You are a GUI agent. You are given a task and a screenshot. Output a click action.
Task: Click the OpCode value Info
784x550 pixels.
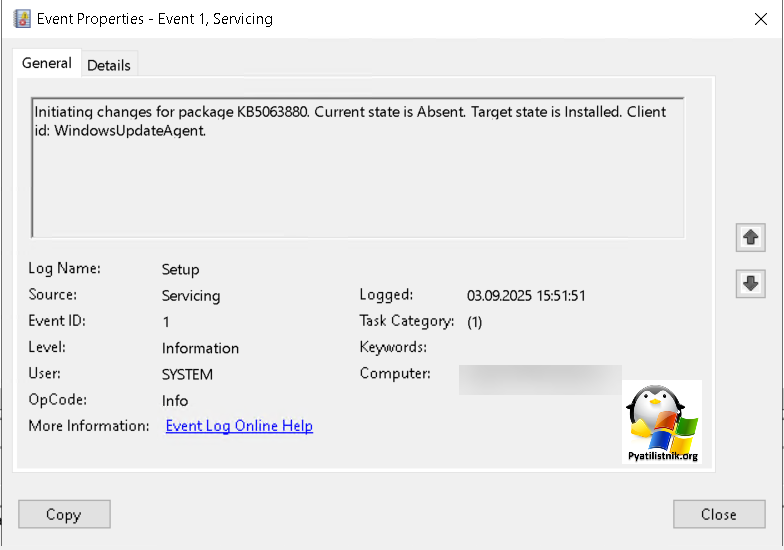tap(175, 400)
